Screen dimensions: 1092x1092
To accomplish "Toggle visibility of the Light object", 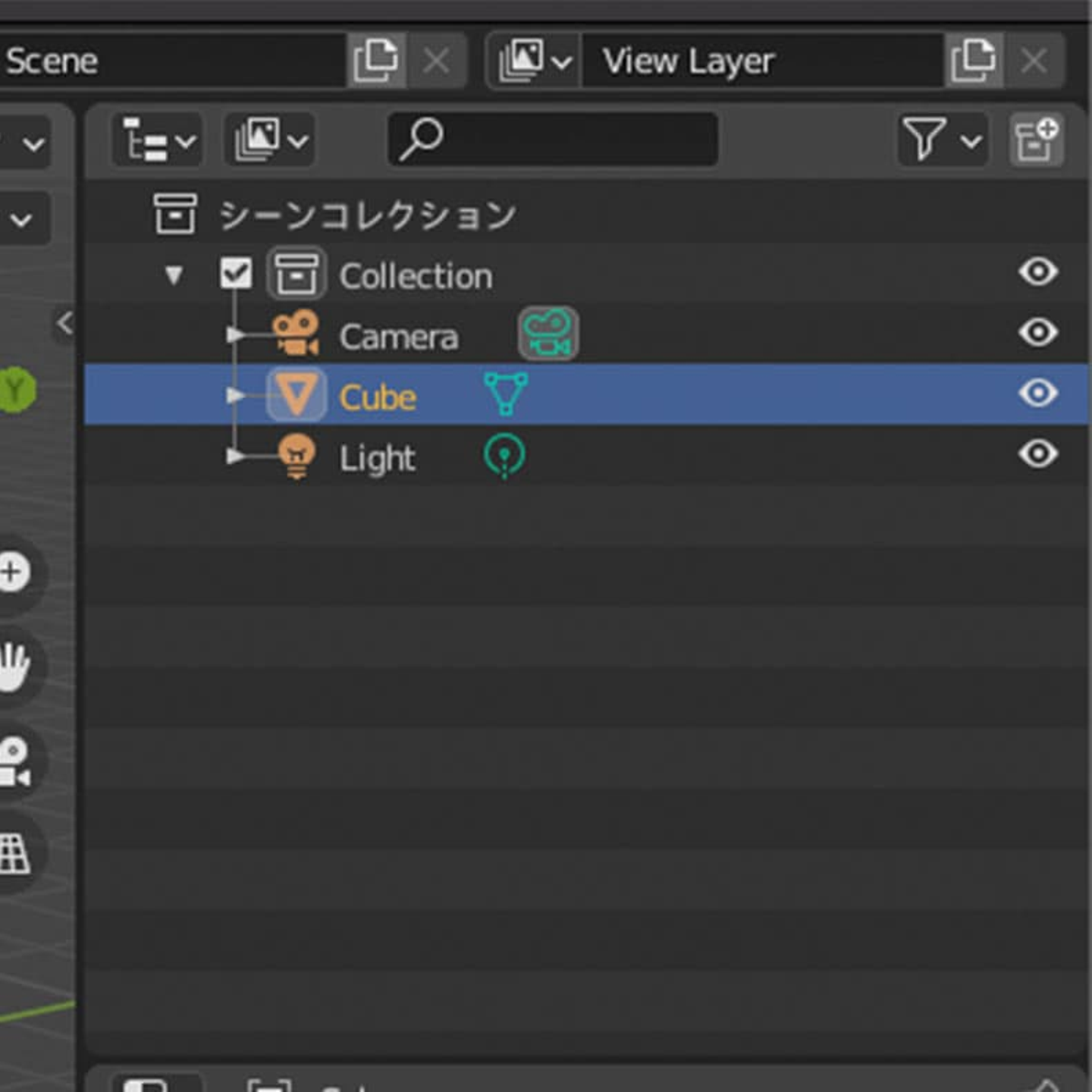I will pyautogui.click(x=1037, y=454).
